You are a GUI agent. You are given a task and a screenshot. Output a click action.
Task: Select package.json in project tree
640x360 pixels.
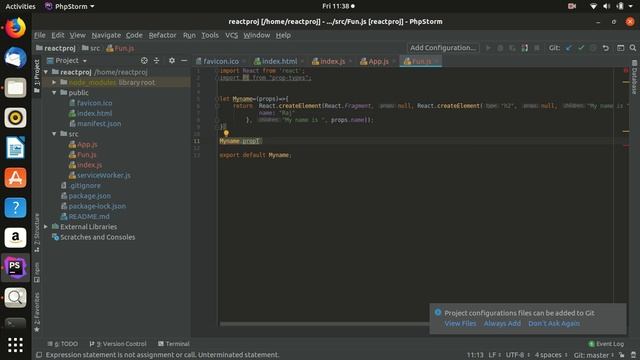tap(89, 196)
